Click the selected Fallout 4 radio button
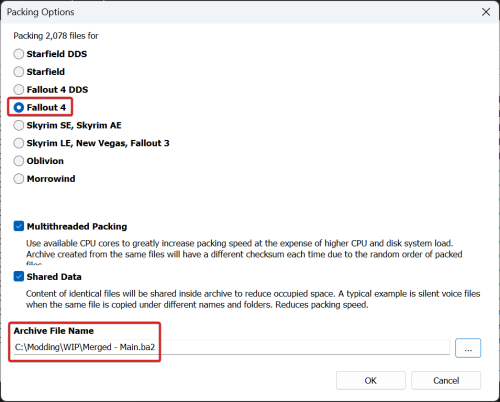This screenshot has height=402, width=500. click(x=19, y=107)
